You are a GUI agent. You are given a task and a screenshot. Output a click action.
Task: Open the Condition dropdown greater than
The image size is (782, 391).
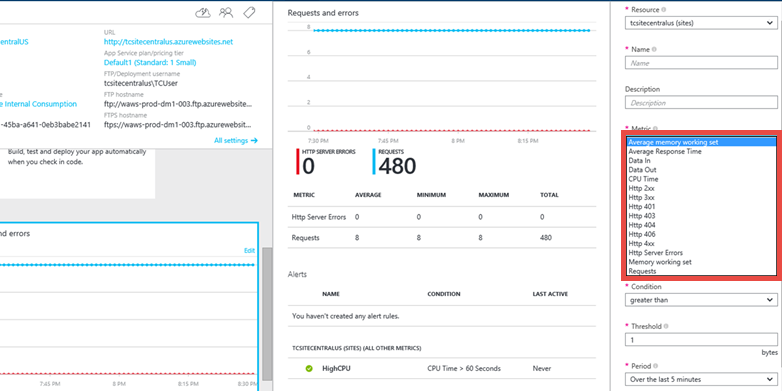pos(701,300)
